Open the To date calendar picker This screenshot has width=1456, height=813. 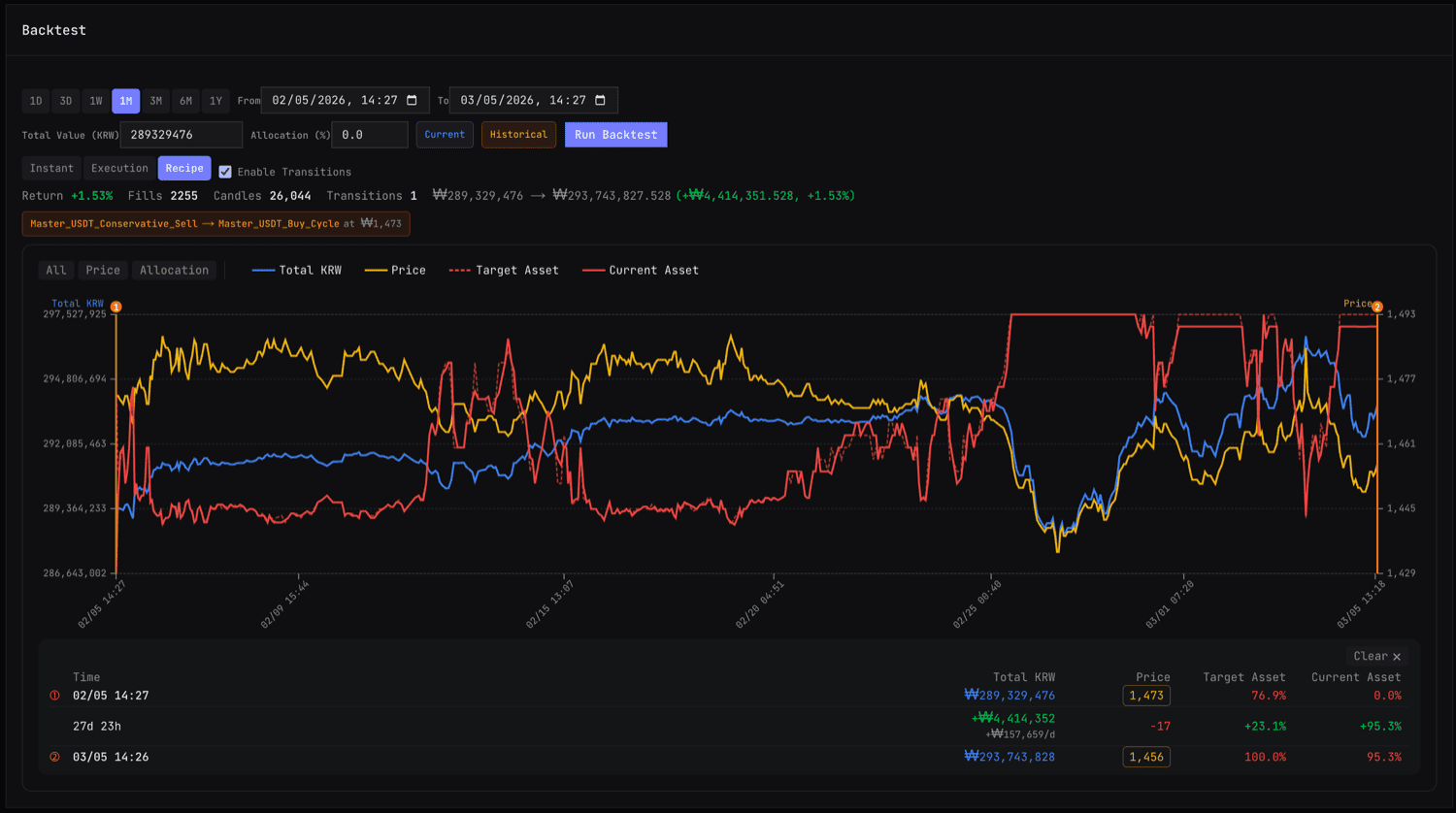(602, 100)
